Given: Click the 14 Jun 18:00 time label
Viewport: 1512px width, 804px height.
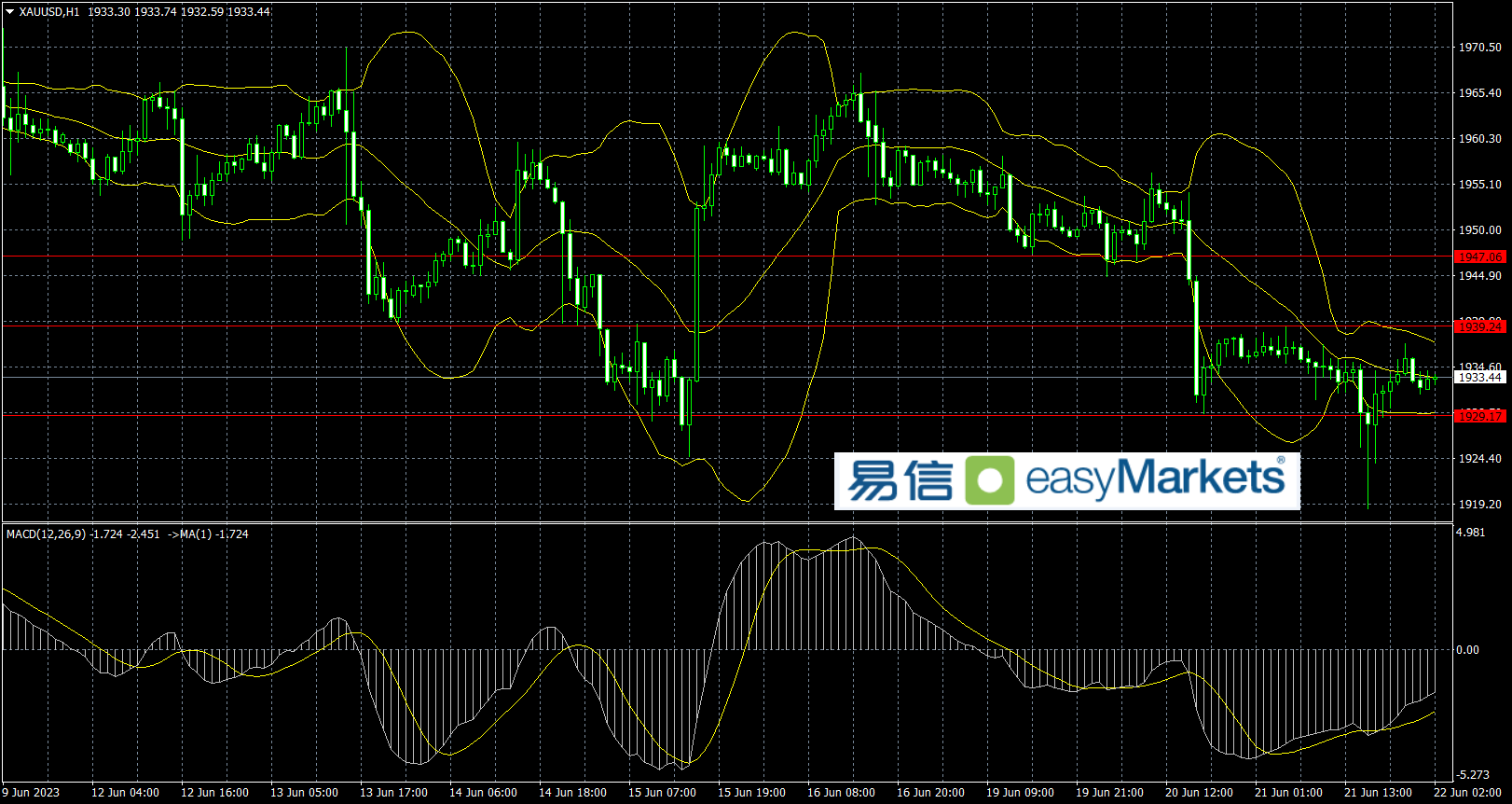Looking at the screenshot, I should click(x=572, y=793).
